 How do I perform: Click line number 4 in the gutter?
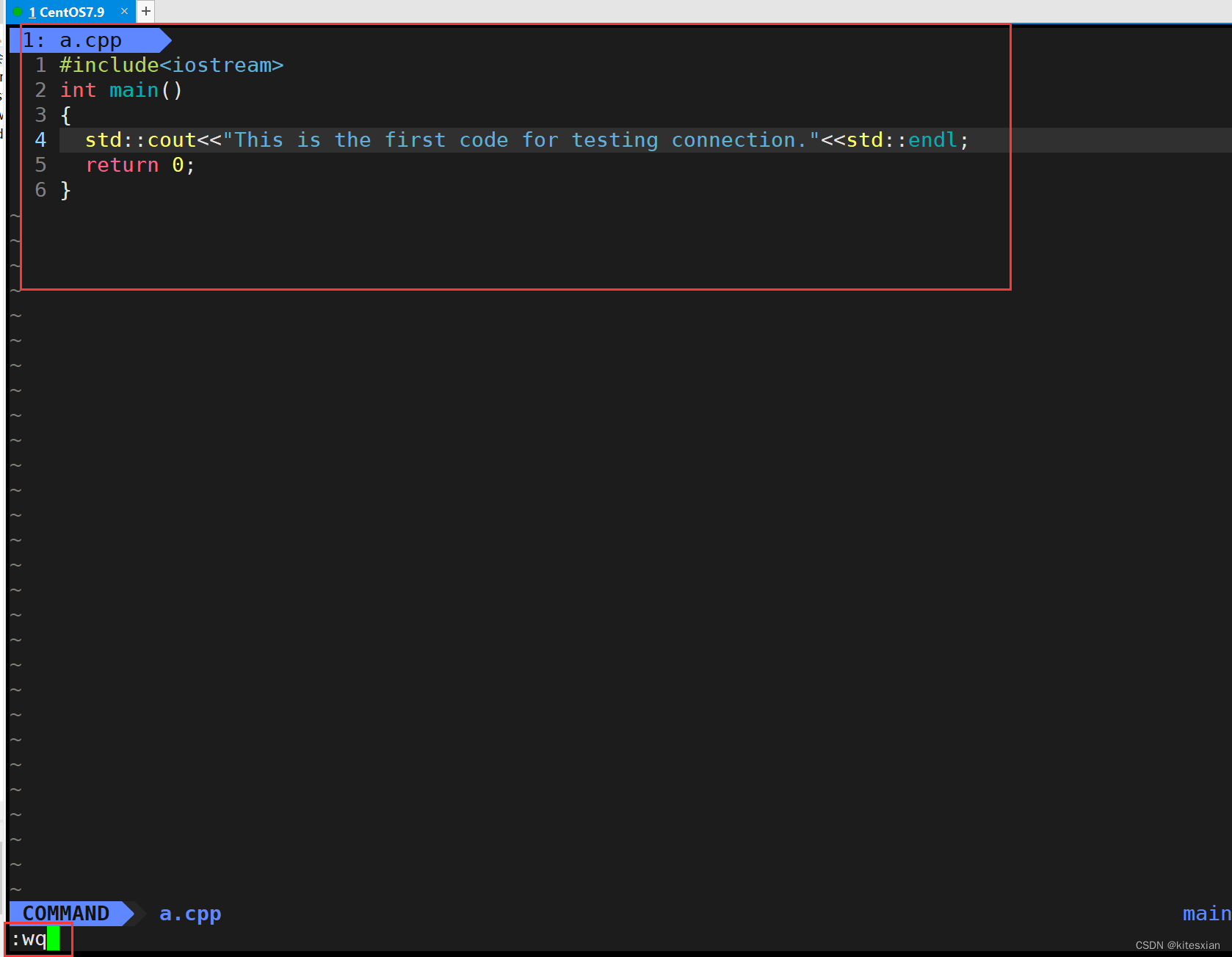pyautogui.click(x=40, y=139)
